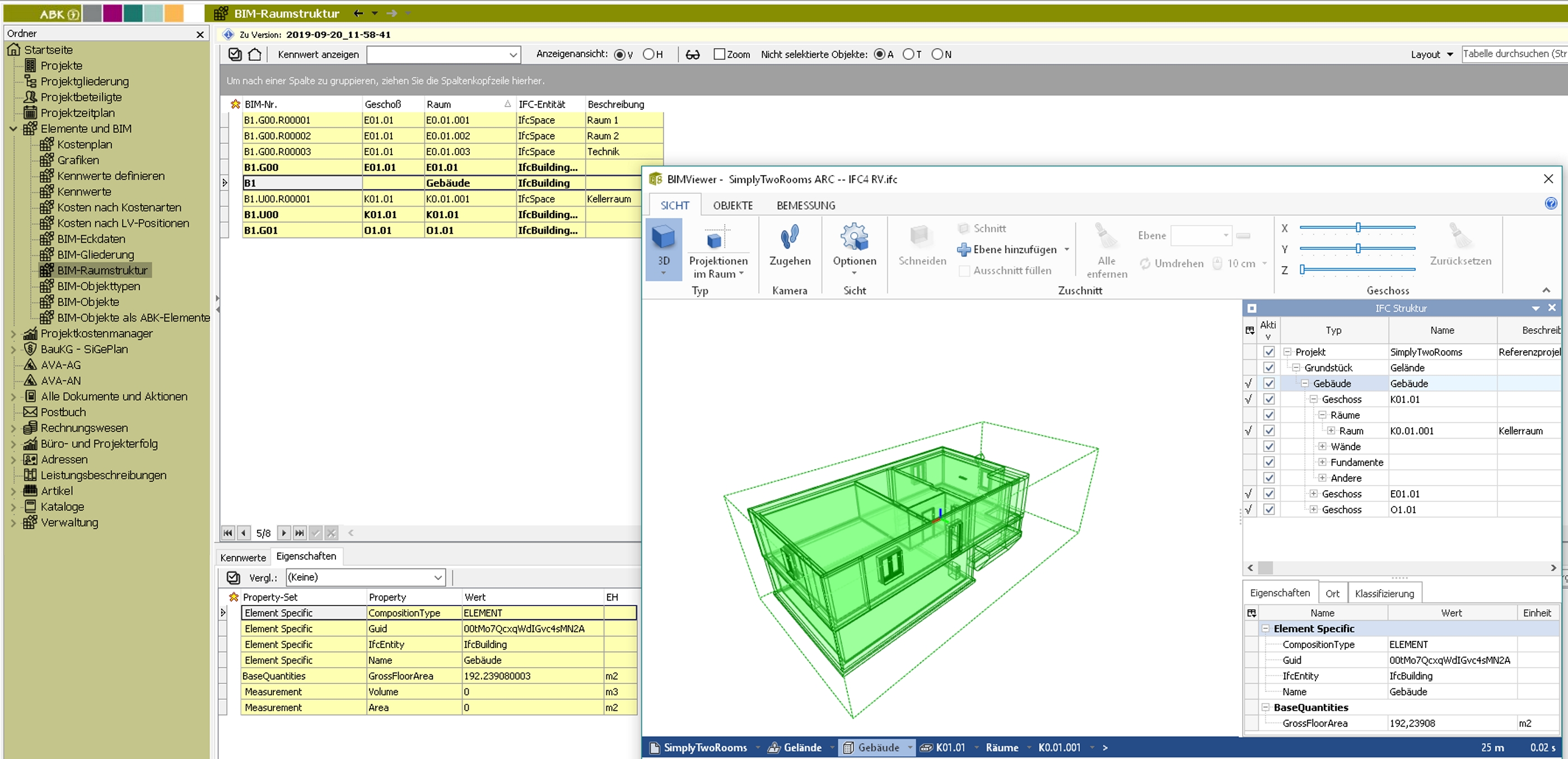Expand the Projektkostenmanager folder

click(x=13, y=333)
